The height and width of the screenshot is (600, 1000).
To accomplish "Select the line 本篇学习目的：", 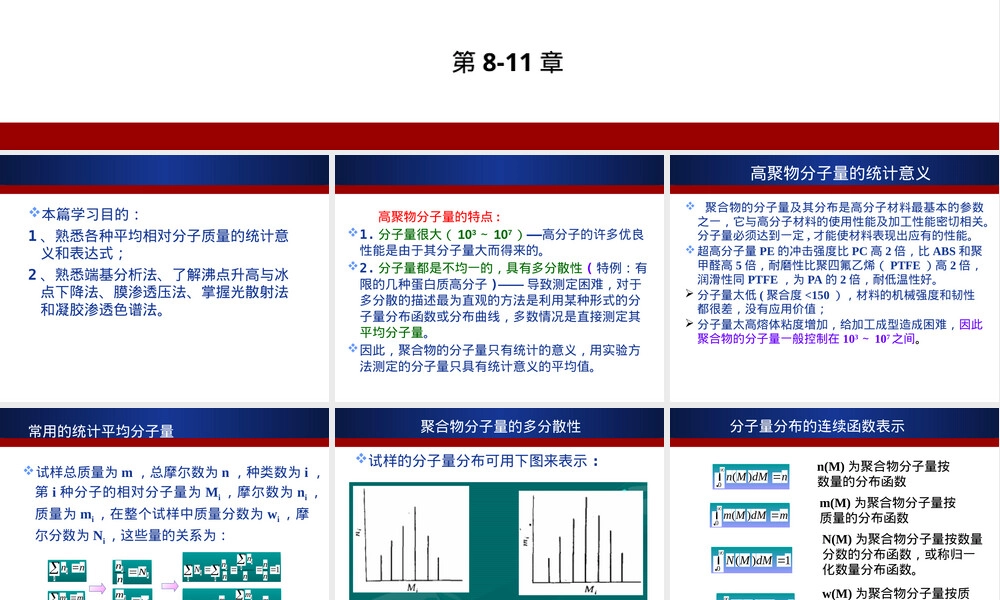I will click(x=85, y=214).
